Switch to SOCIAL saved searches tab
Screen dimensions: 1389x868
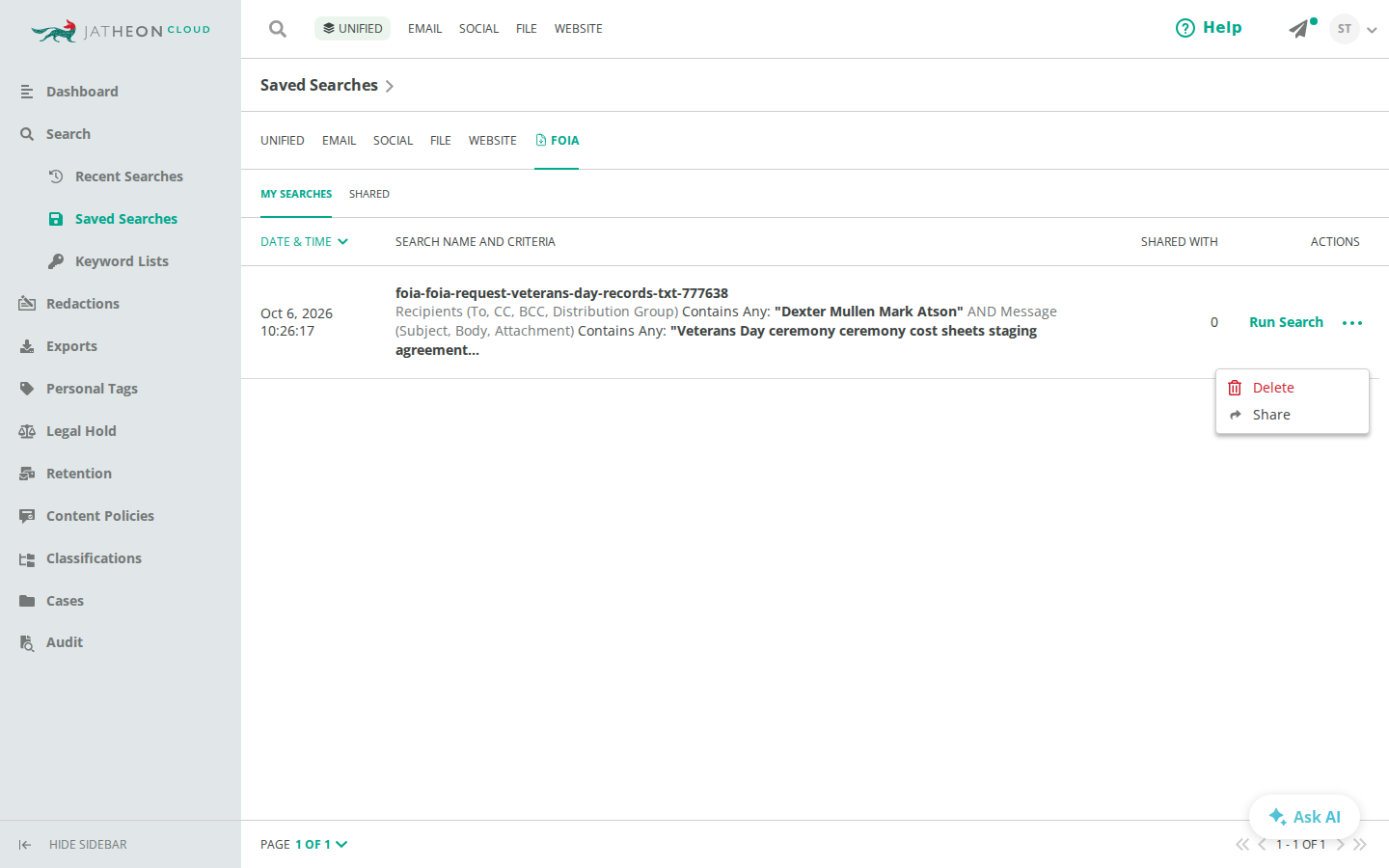[x=393, y=141]
